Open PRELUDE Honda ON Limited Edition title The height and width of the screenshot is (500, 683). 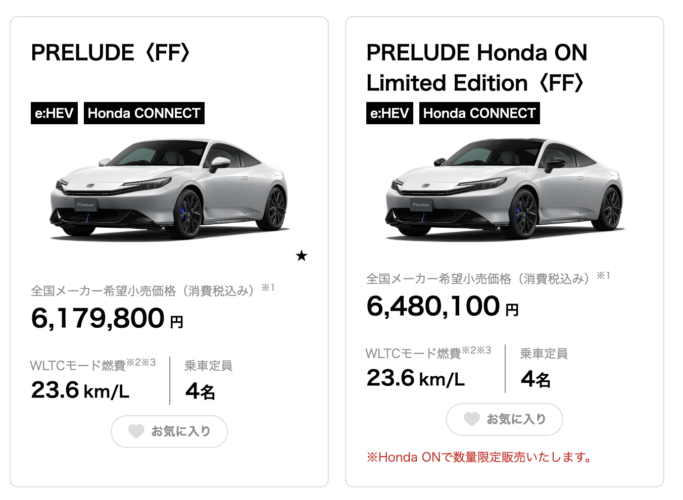pyautogui.click(x=477, y=68)
